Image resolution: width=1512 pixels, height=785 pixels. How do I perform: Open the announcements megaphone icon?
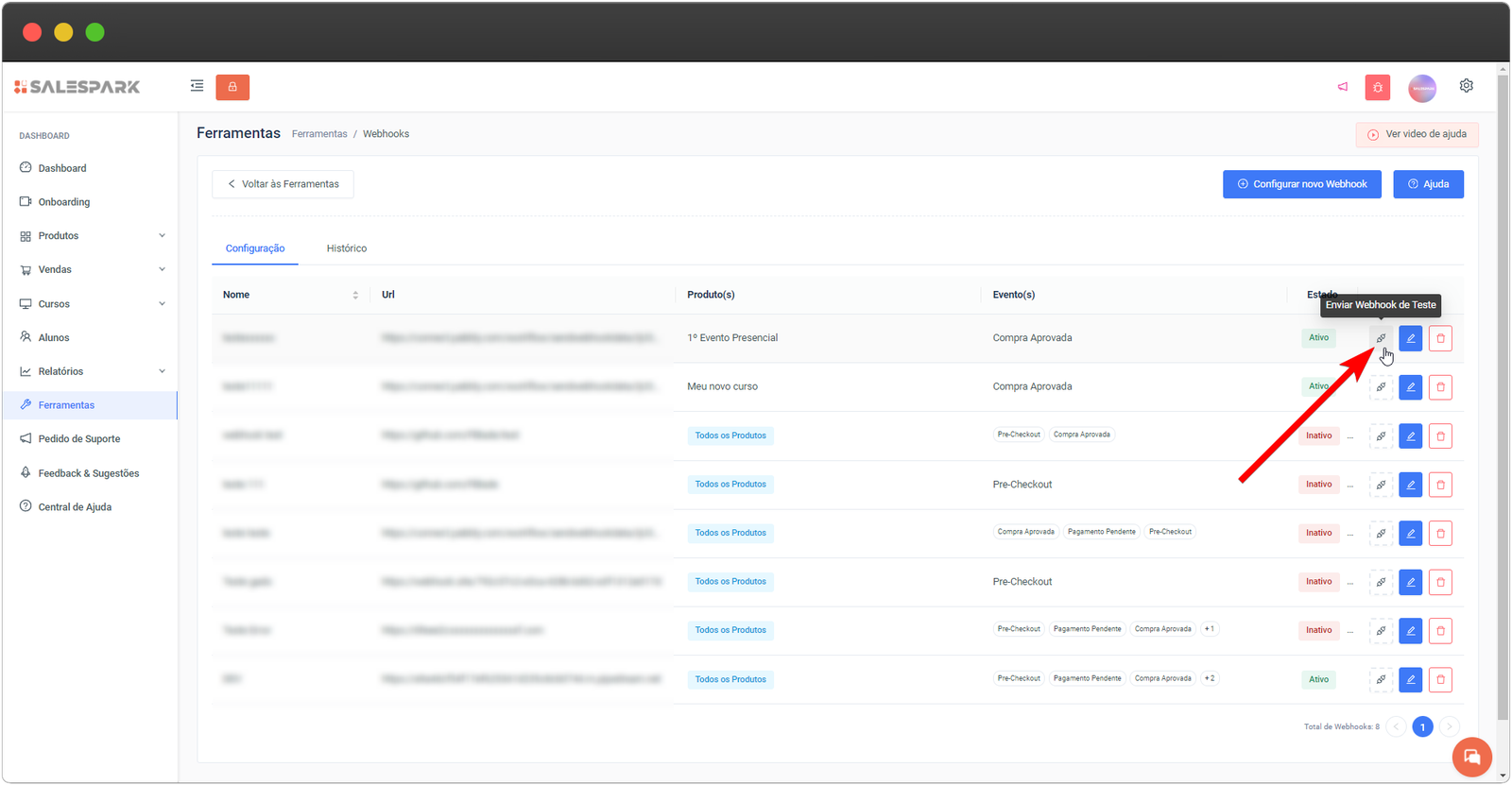[1342, 87]
